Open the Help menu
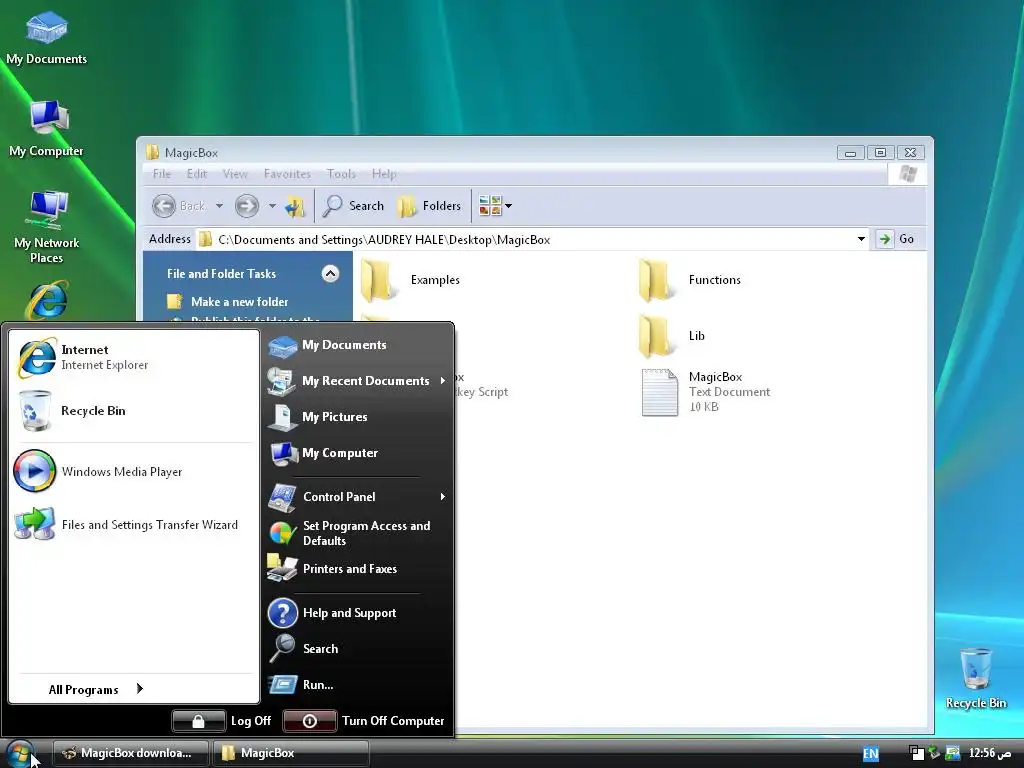Viewport: 1024px width, 768px height. tap(384, 174)
